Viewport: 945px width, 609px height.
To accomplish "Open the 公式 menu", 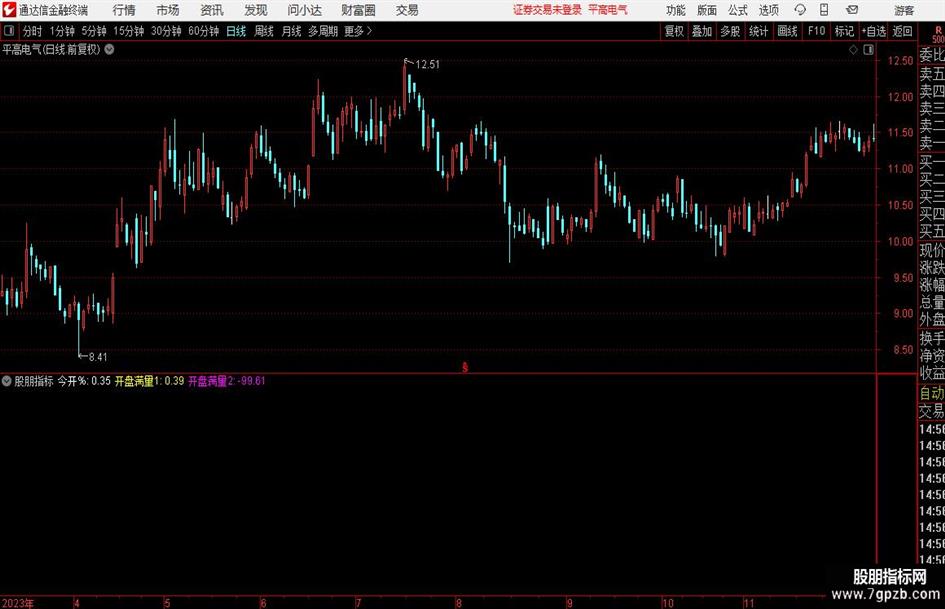I will click(x=738, y=10).
